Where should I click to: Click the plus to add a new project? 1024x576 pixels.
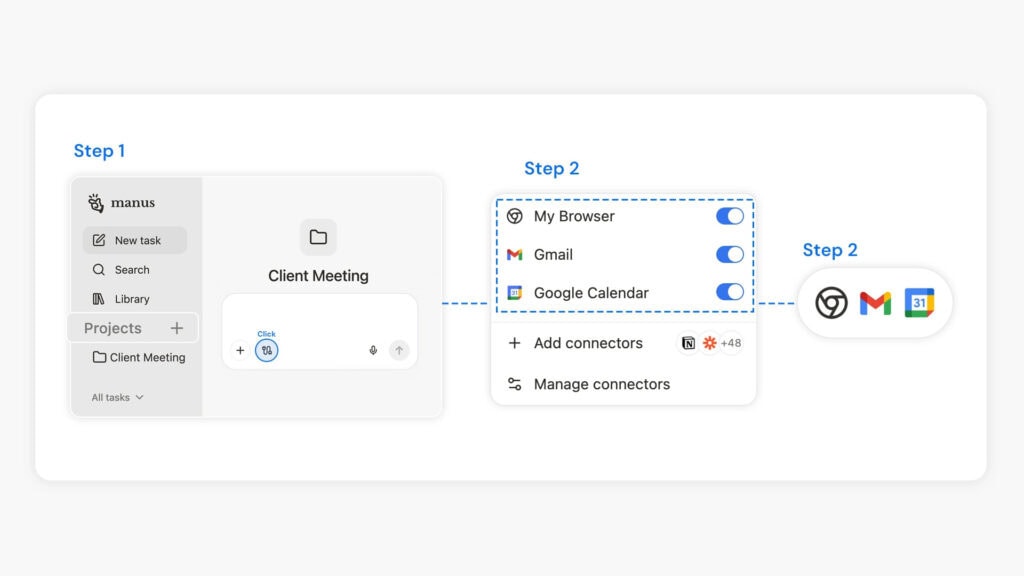pyautogui.click(x=177, y=327)
